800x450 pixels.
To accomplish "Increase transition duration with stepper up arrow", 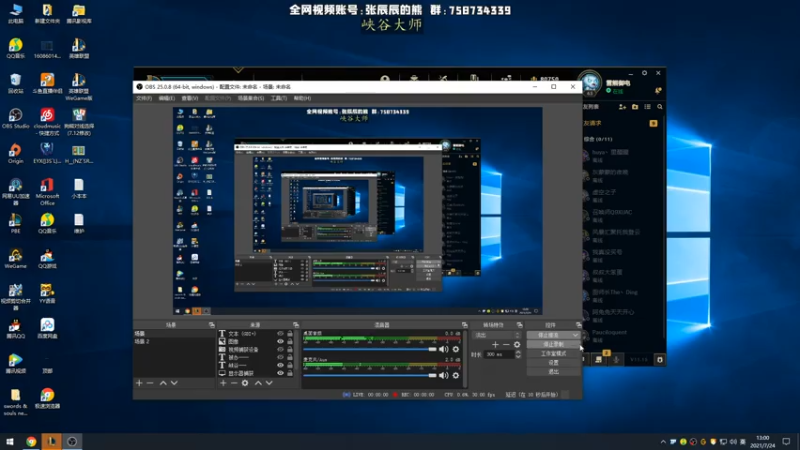I will [x=518, y=352].
